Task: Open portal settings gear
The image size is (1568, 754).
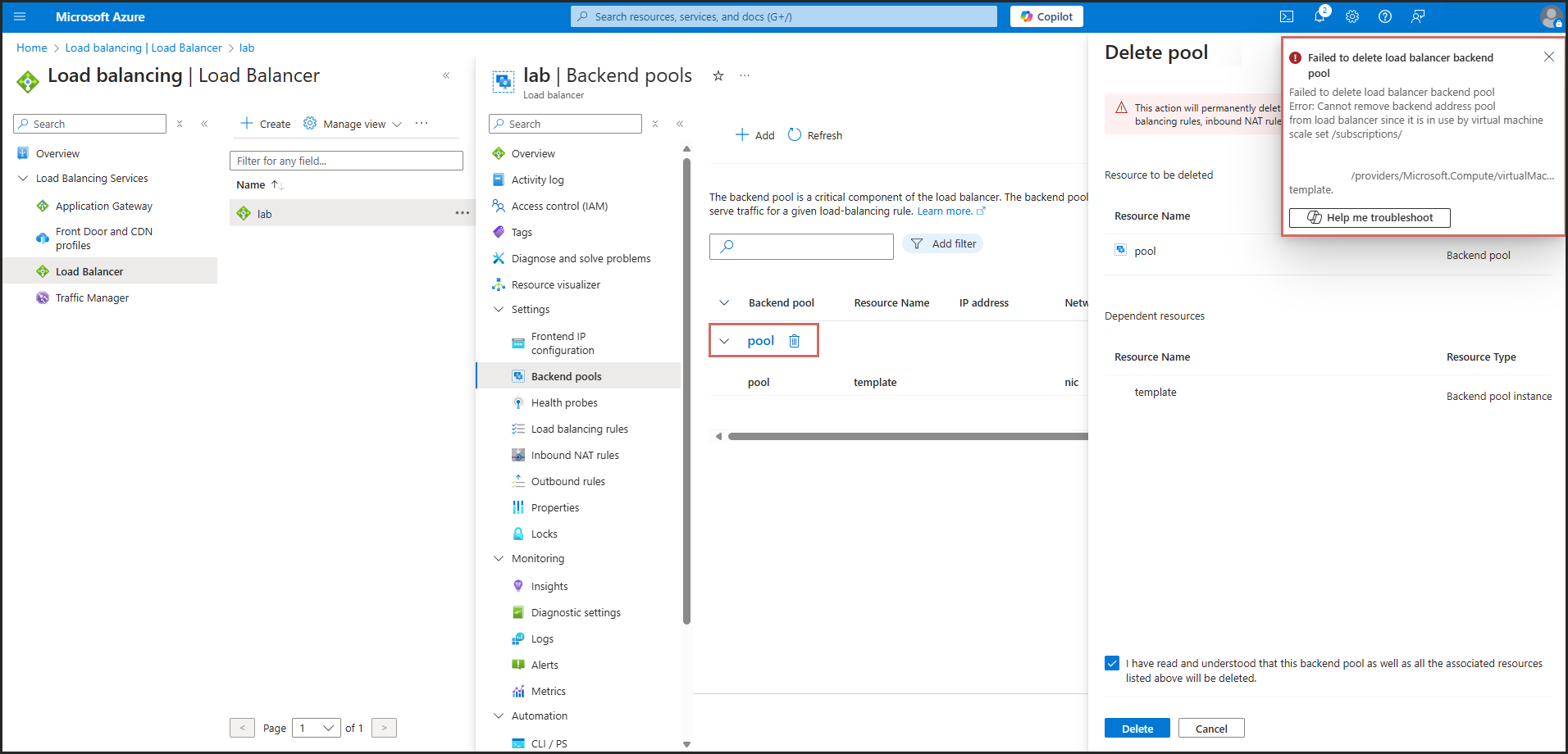Action: pyautogui.click(x=1352, y=16)
